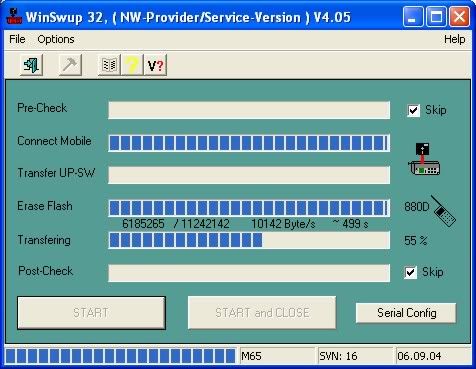
Task: Click the empty Post-Check progress bar
Action: (x=249, y=273)
